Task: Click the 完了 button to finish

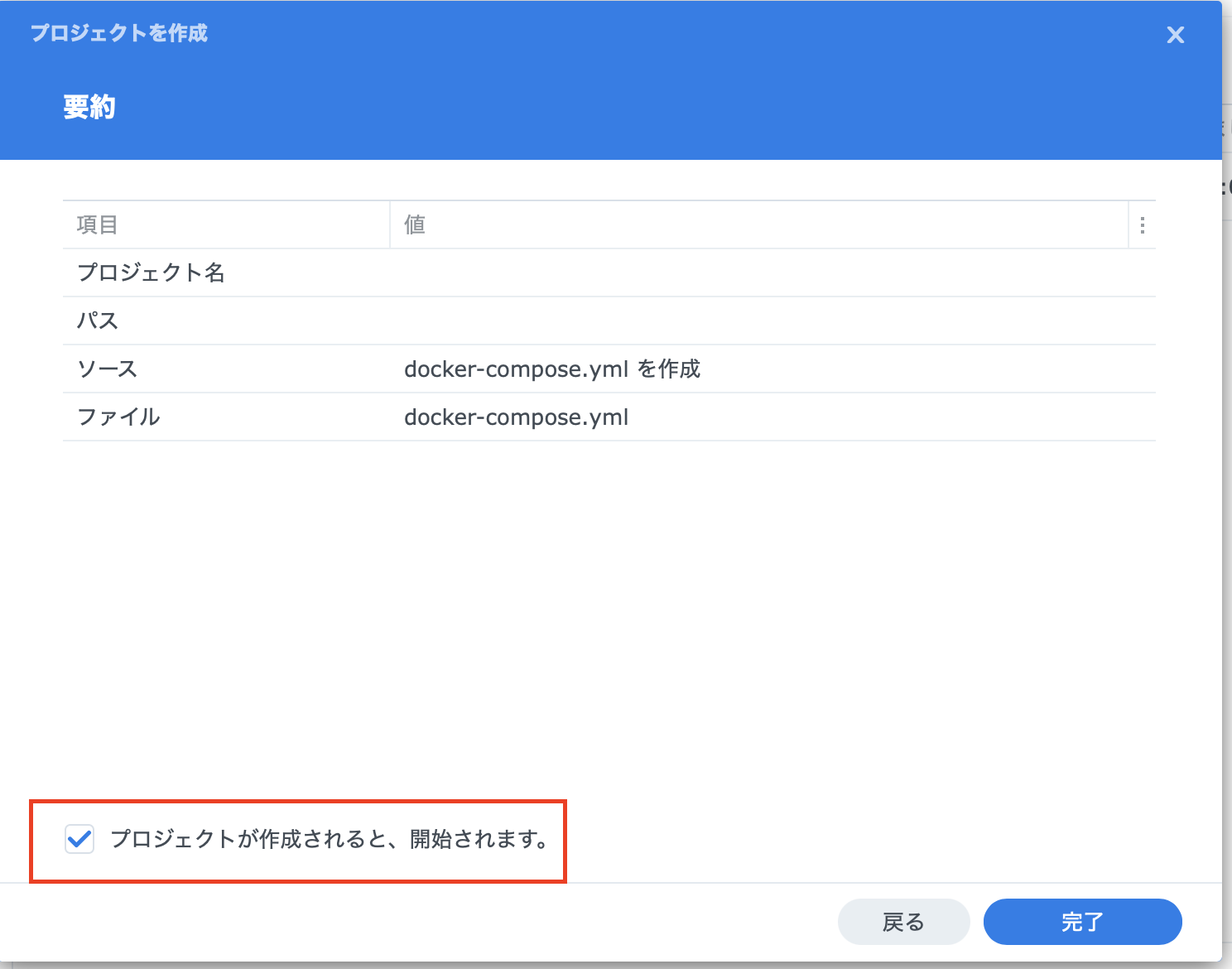Action: click(x=1082, y=921)
